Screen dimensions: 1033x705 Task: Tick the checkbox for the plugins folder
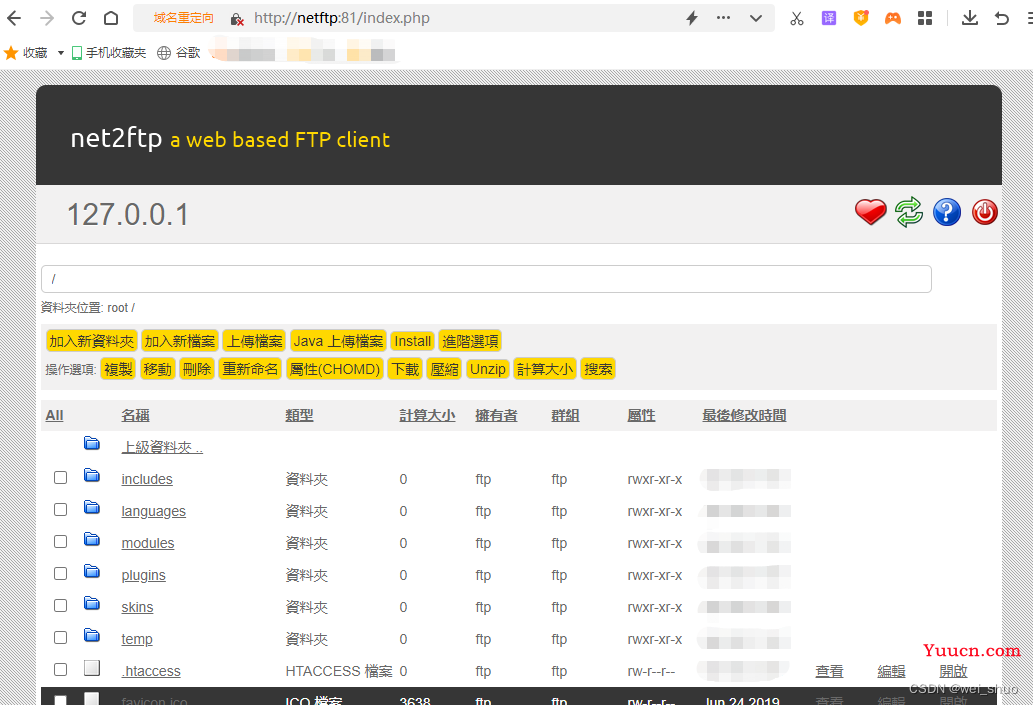pyautogui.click(x=61, y=573)
